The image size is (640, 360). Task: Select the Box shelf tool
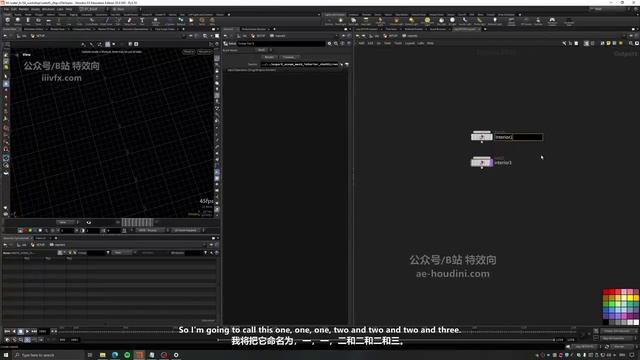coord(7,21)
